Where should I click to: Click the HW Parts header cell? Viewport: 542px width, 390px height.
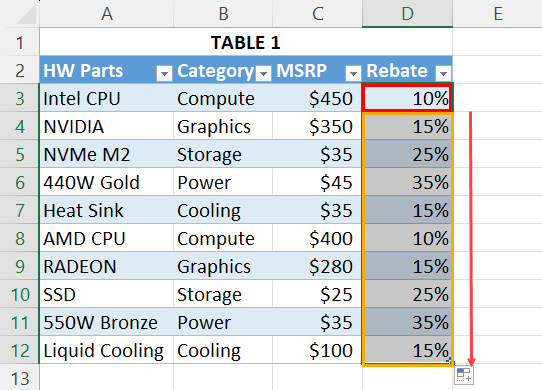click(106, 70)
